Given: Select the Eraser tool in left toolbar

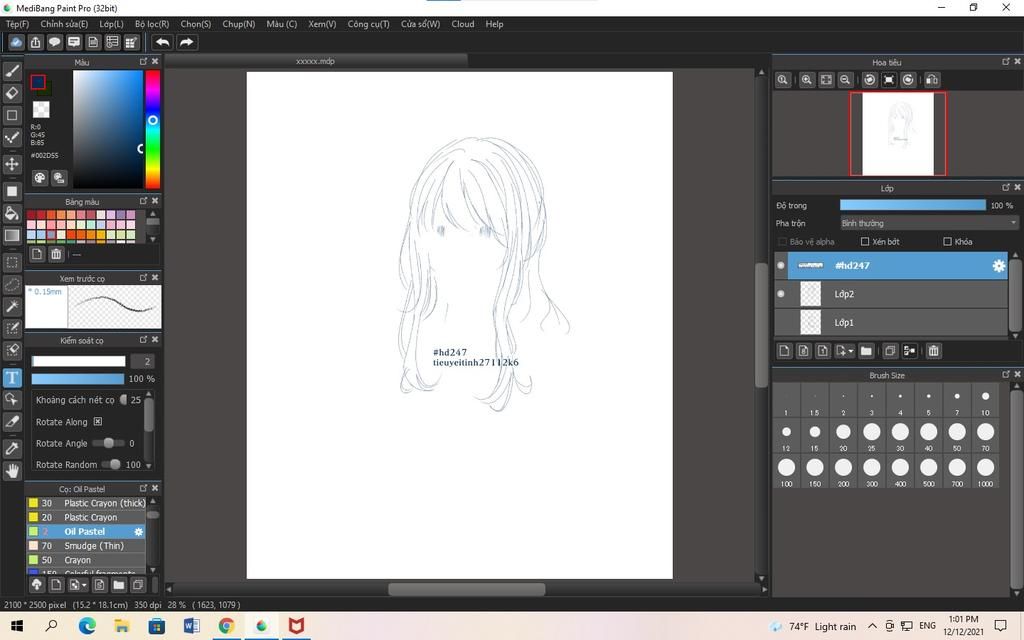Looking at the screenshot, I should [x=12, y=93].
